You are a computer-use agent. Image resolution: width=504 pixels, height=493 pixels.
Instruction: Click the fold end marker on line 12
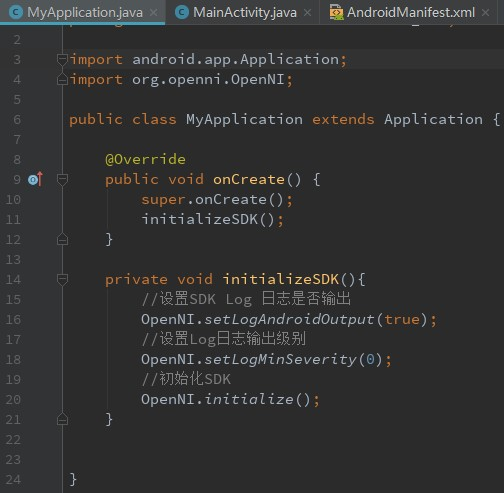[62, 239]
